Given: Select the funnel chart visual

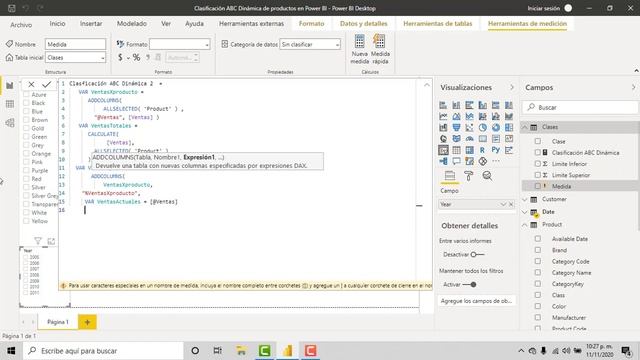Looking at the screenshot, I should (x=456, y=128).
